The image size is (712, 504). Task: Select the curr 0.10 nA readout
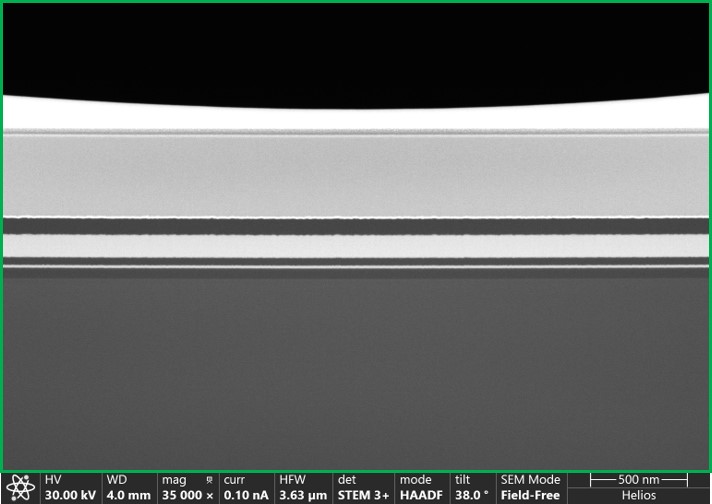point(246,488)
